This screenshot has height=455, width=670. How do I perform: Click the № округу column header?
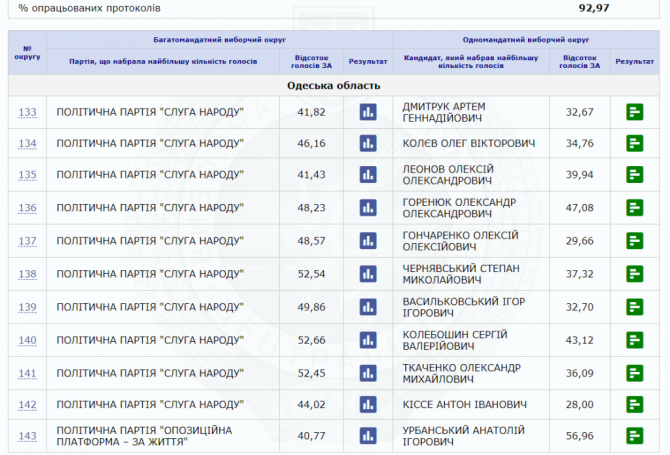point(27,53)
